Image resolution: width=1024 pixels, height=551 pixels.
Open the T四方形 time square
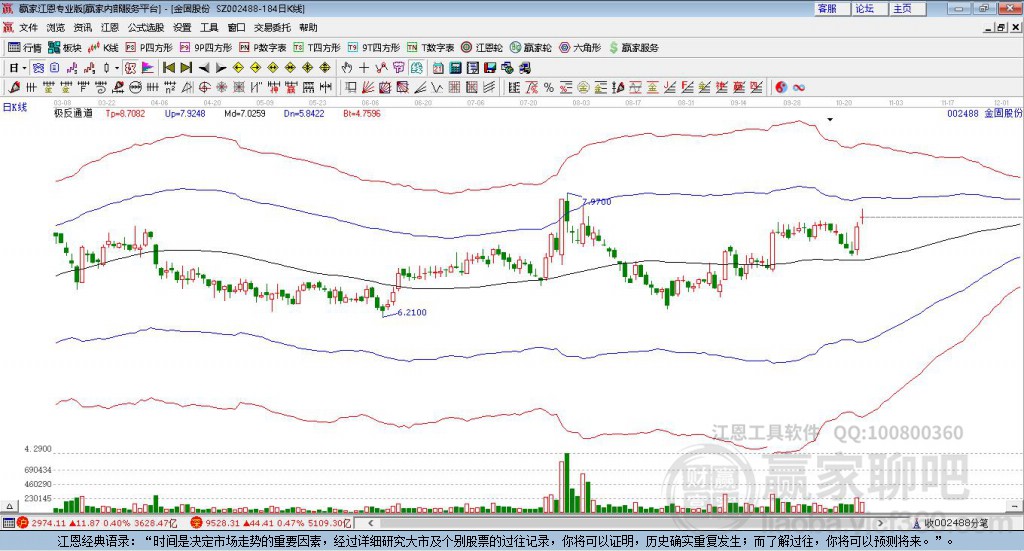tap(317, 48)
